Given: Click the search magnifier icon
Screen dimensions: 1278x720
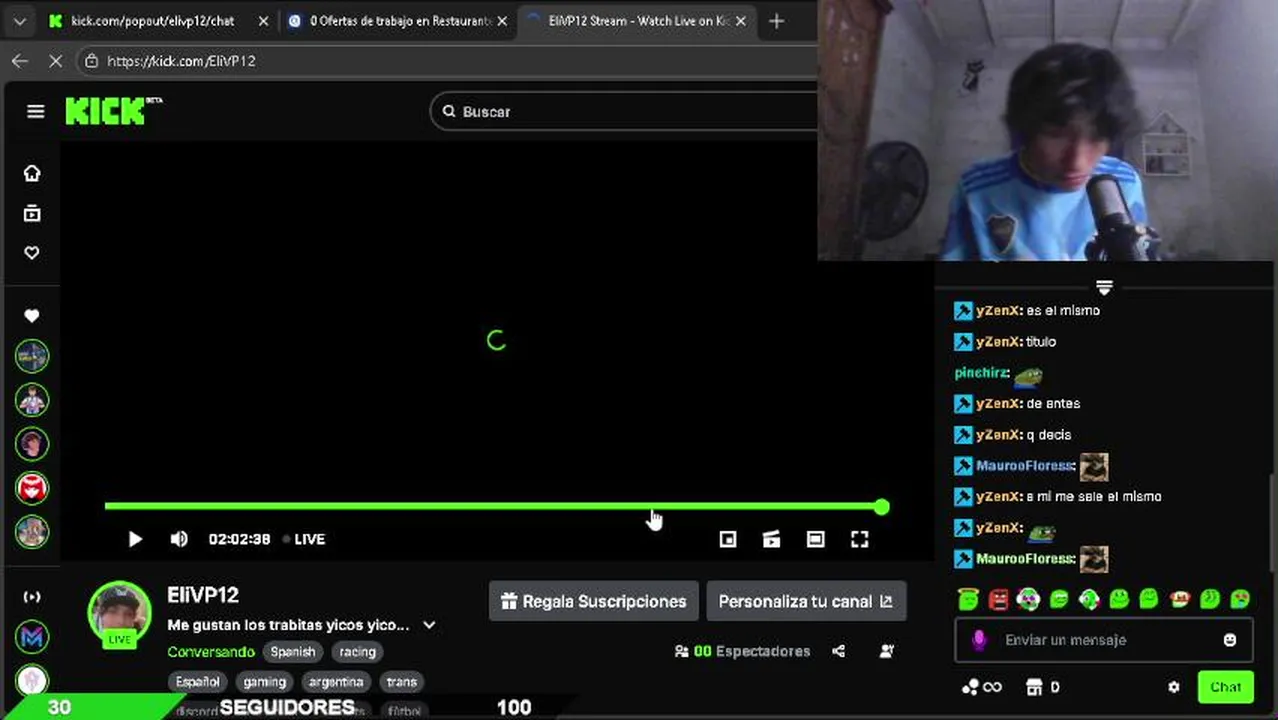Looking at the screenshot, I should click(x=449, y=111).
